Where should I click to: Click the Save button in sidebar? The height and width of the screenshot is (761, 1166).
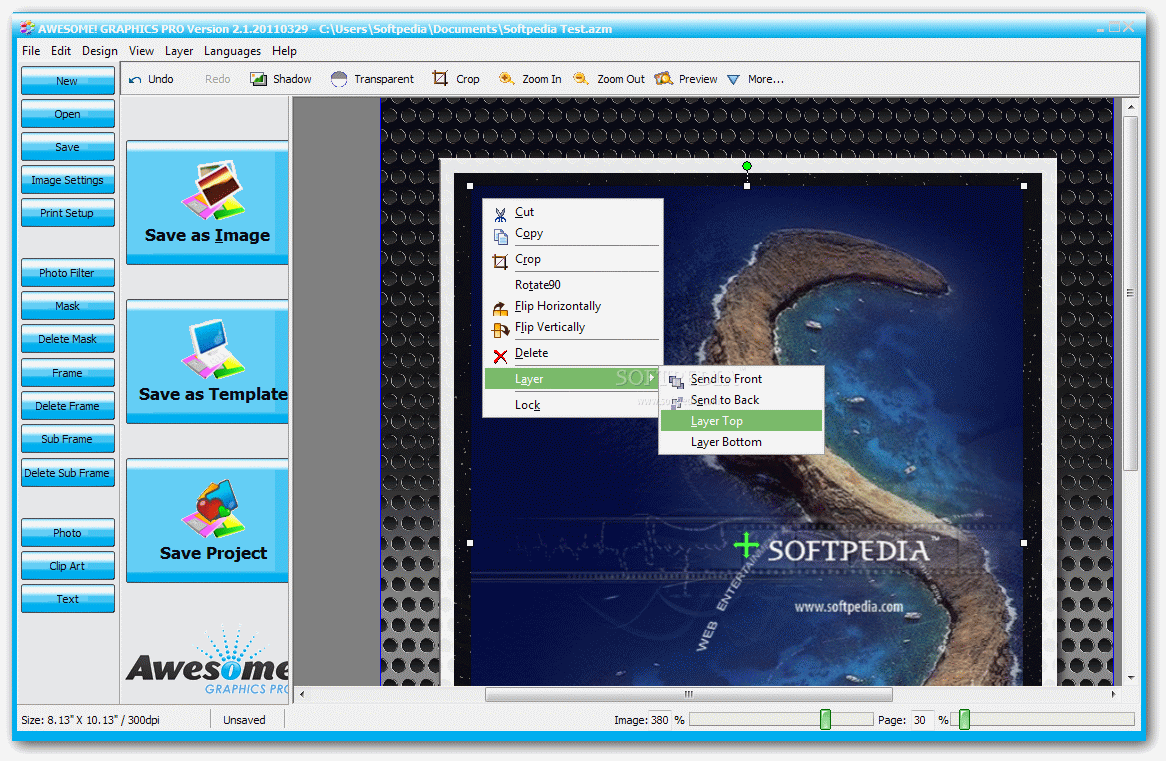tap(68, 147)
